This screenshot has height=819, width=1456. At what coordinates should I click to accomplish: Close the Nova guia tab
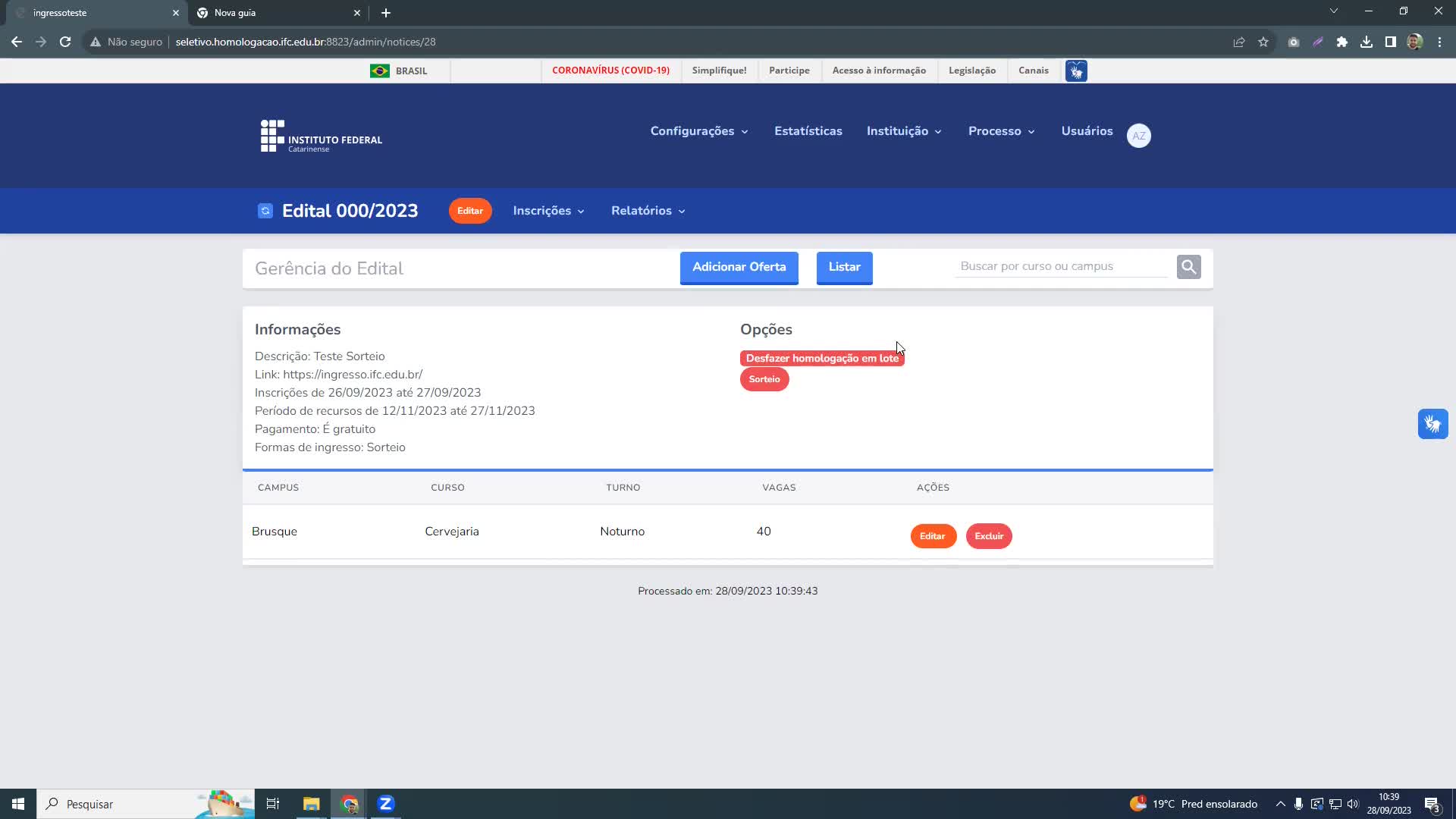point(357,13)
